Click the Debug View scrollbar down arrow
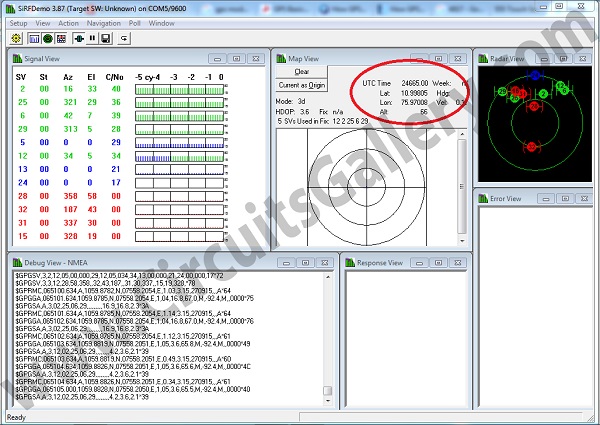Viewport: 600px width, 425px height. tap(328, 401)
